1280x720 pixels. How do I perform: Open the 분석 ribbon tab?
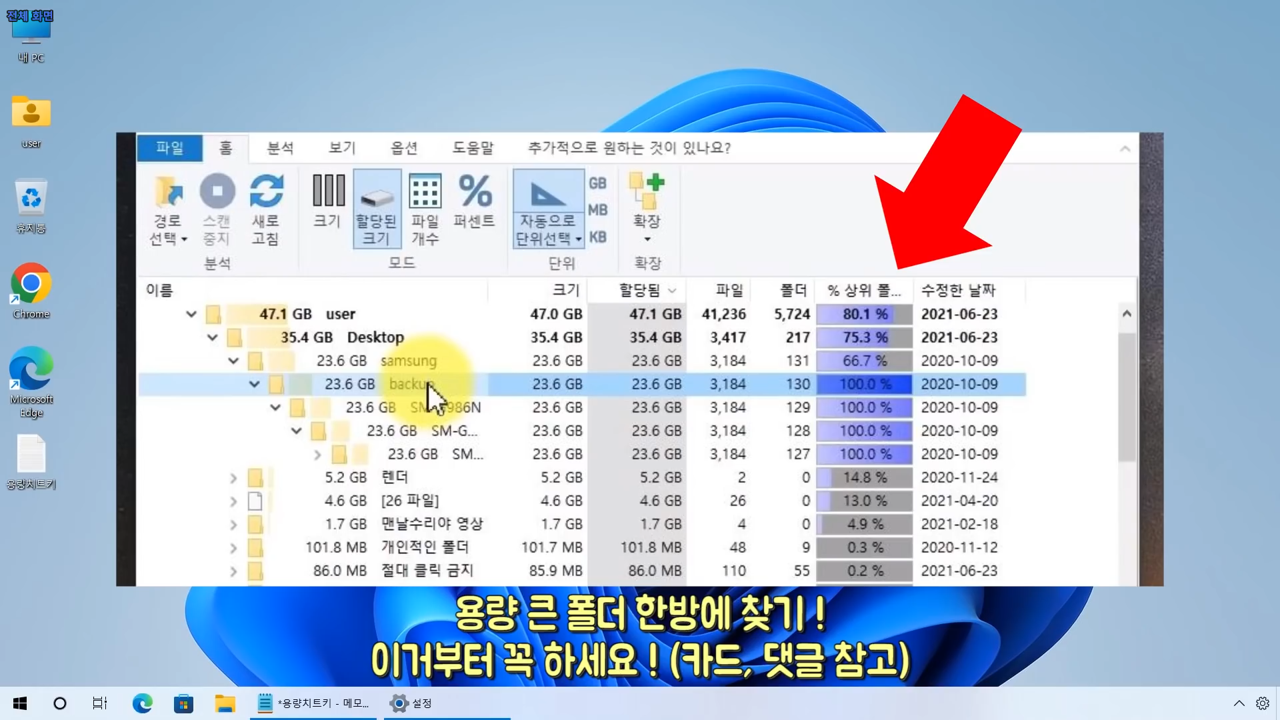280,148
